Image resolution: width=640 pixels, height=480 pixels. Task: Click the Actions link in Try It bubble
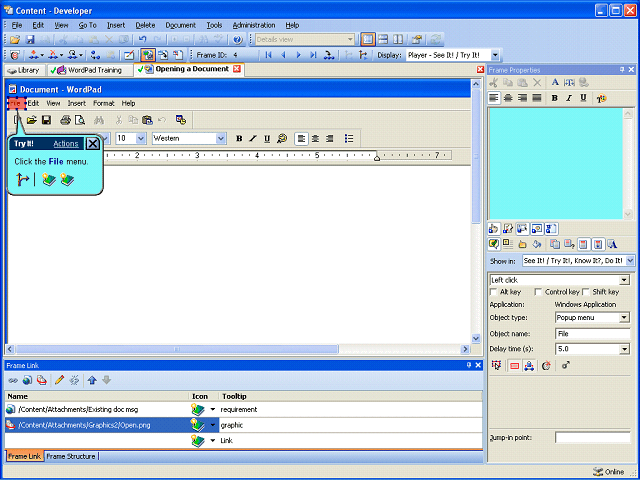point(66,144)
